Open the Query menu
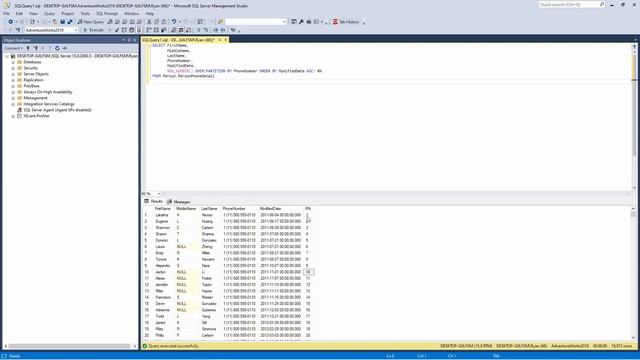The width and height of the screenshot is (640, 360). tap(49, 13)
